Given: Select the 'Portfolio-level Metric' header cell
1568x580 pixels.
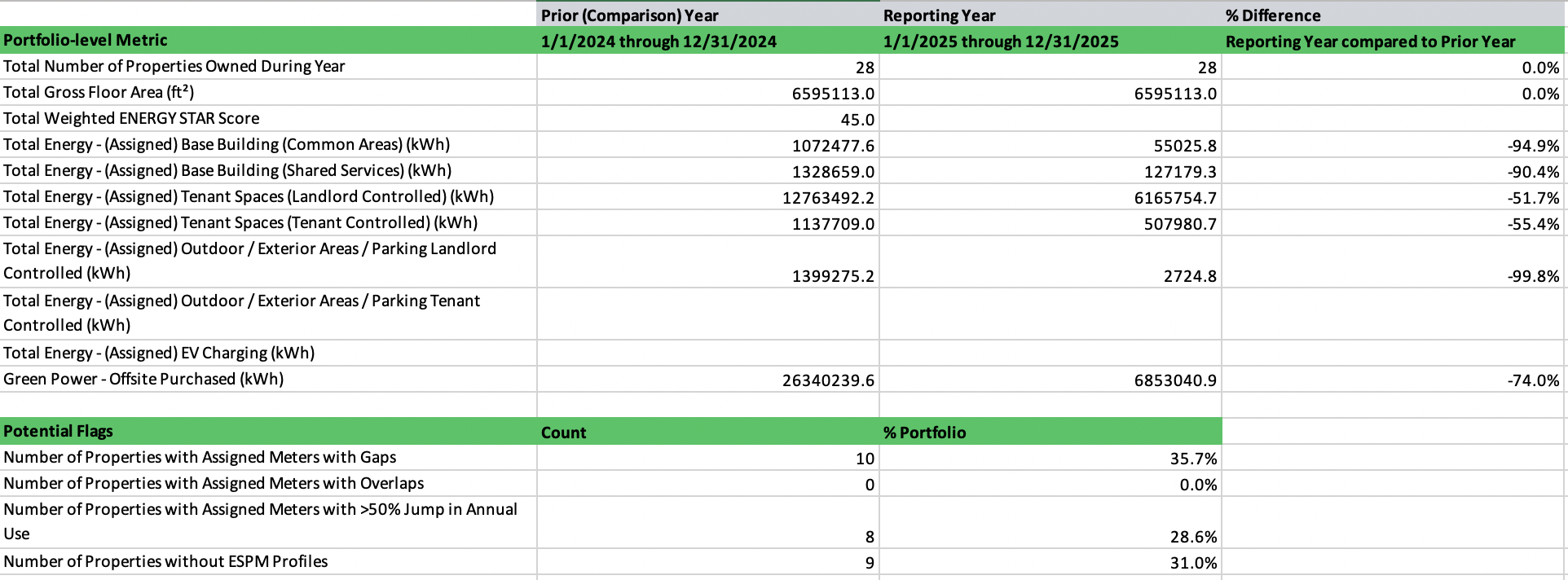Looking at the screenshot, I should pyautogui.click(x=268, y=40).
